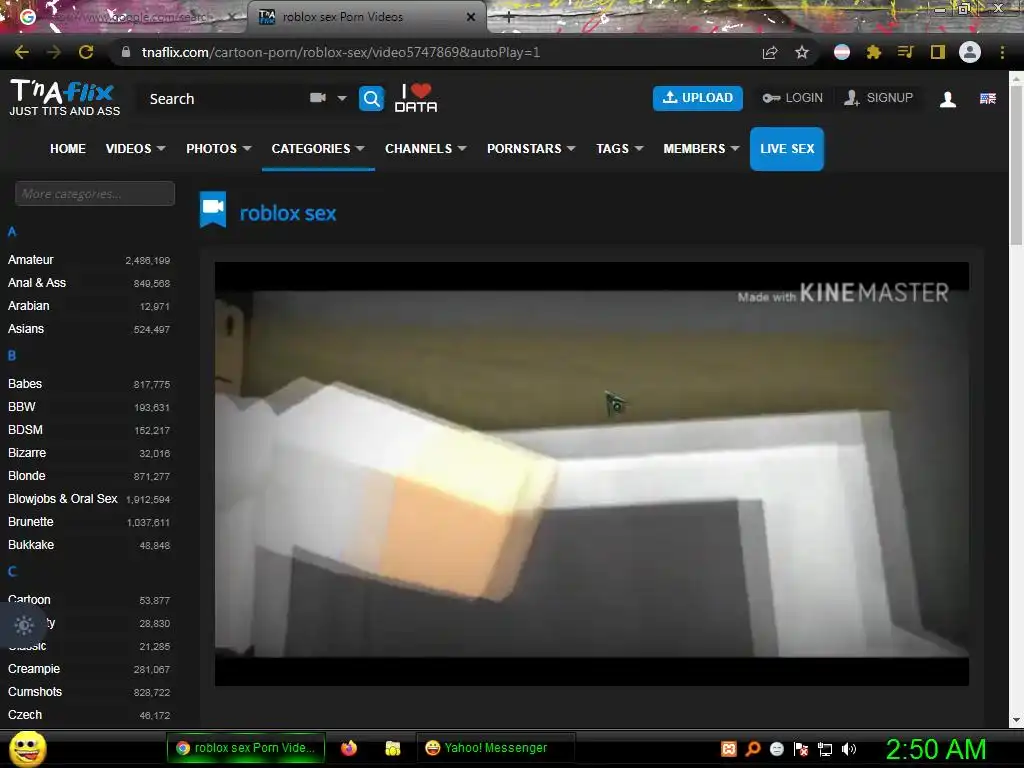Open Yahoo! Messenger from the taskbar
This screenshot has height=768, width=1024.
pyautogui.click(x=495, y=748)
